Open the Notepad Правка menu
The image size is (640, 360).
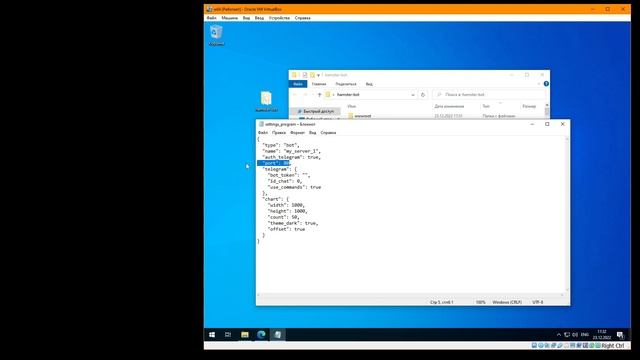tap(279, 133)
